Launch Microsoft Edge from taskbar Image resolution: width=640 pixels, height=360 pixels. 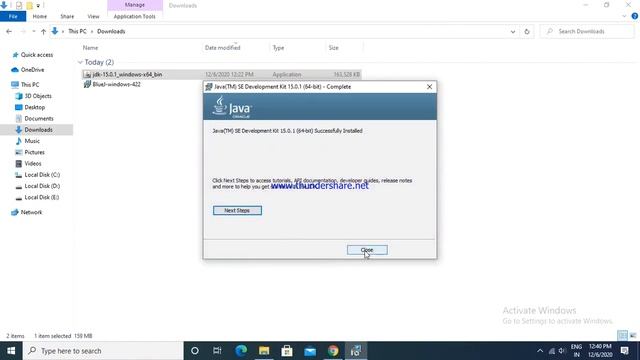pos(241,351)
